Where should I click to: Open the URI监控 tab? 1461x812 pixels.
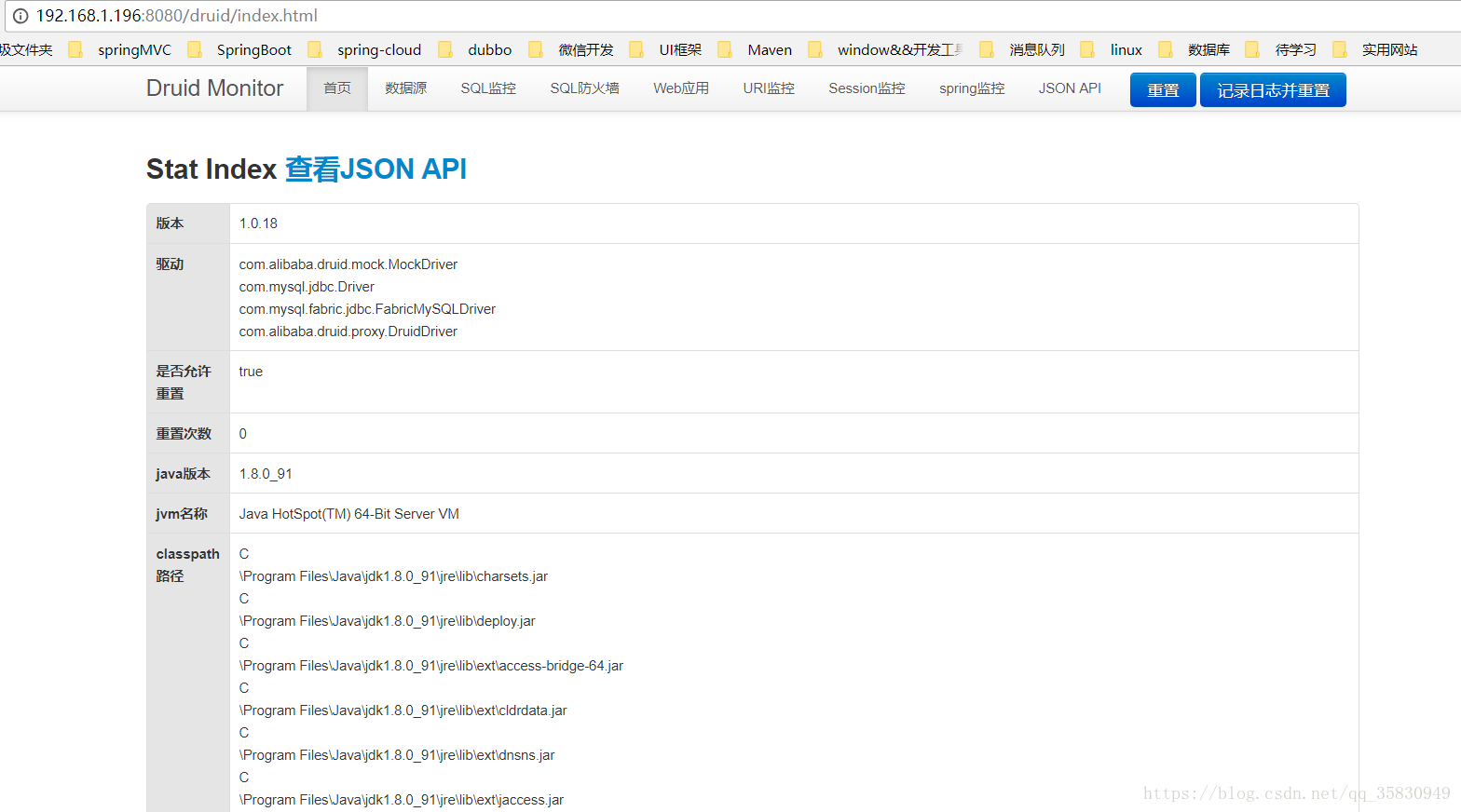pyautogui.click(x=769, y=88)
